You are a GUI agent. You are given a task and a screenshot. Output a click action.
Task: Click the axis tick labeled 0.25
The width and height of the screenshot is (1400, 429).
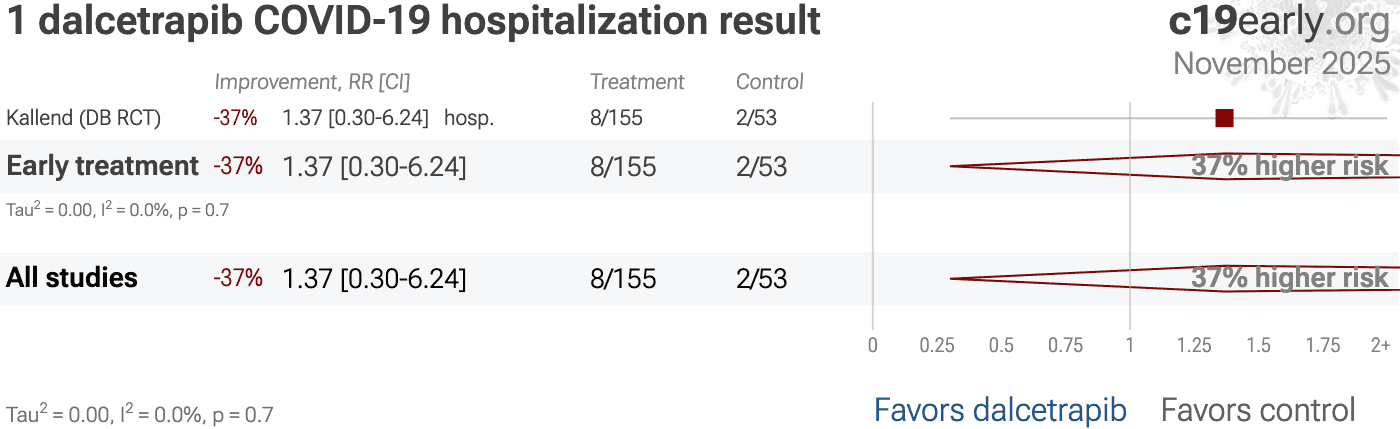click(937, 346)
